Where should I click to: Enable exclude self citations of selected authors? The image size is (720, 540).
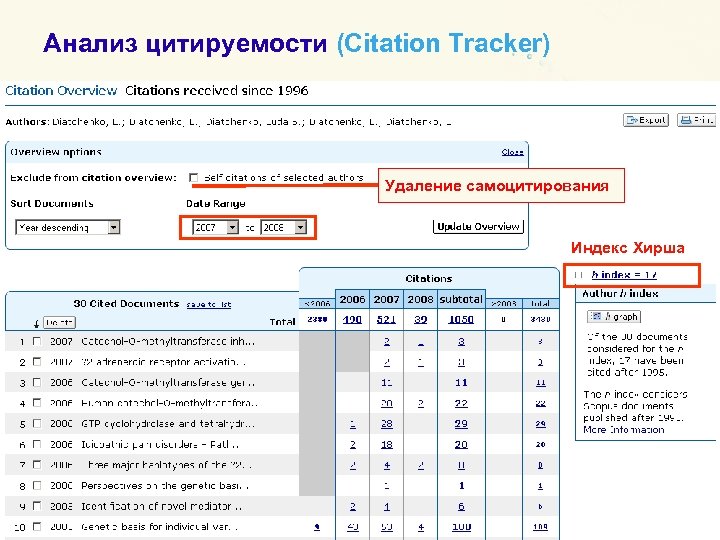click(x=194, y=177)
